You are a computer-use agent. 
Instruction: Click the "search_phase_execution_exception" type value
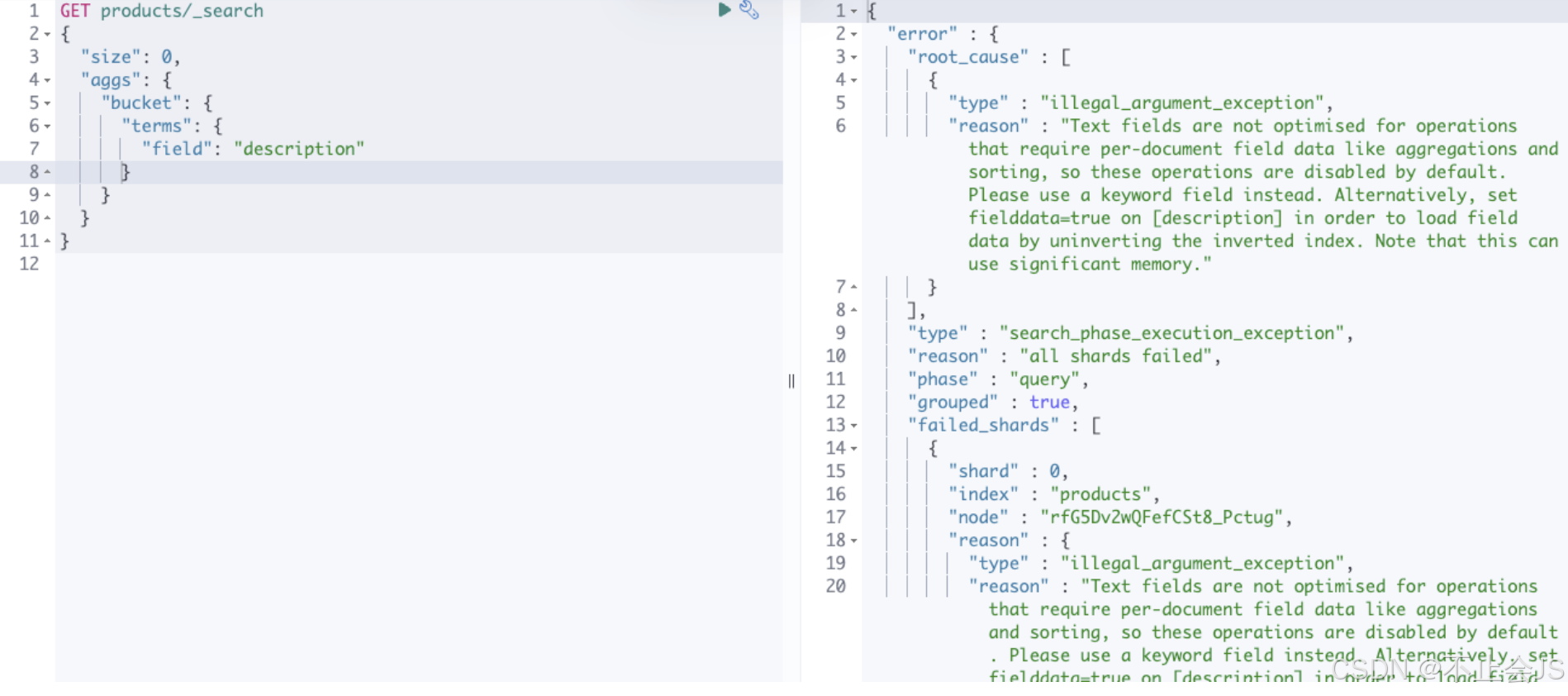click(x=1172, y=333)
